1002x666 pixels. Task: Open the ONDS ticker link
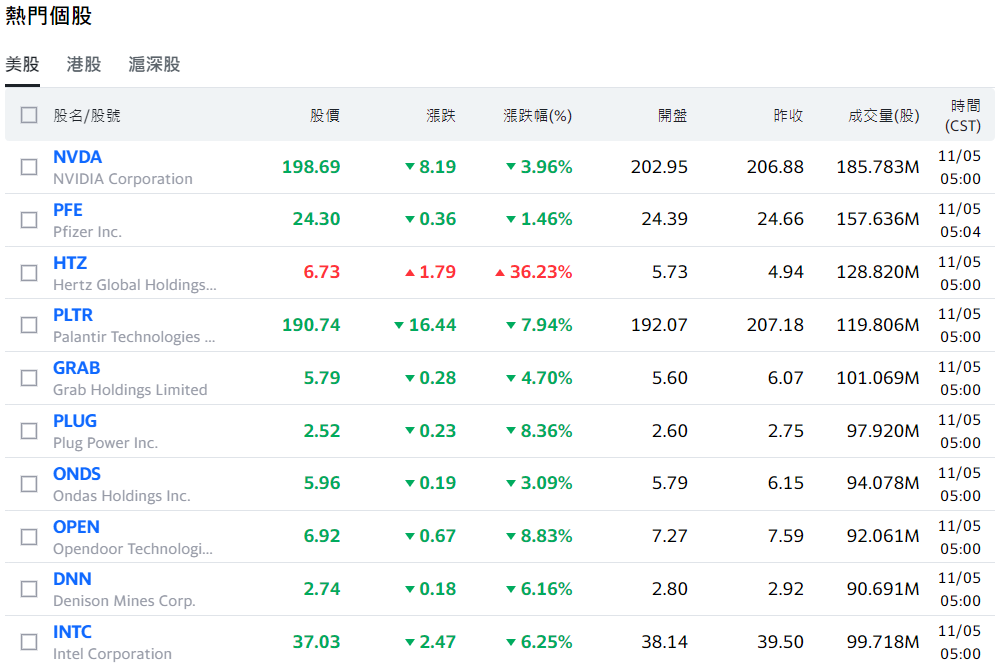[x=77, y=474]
